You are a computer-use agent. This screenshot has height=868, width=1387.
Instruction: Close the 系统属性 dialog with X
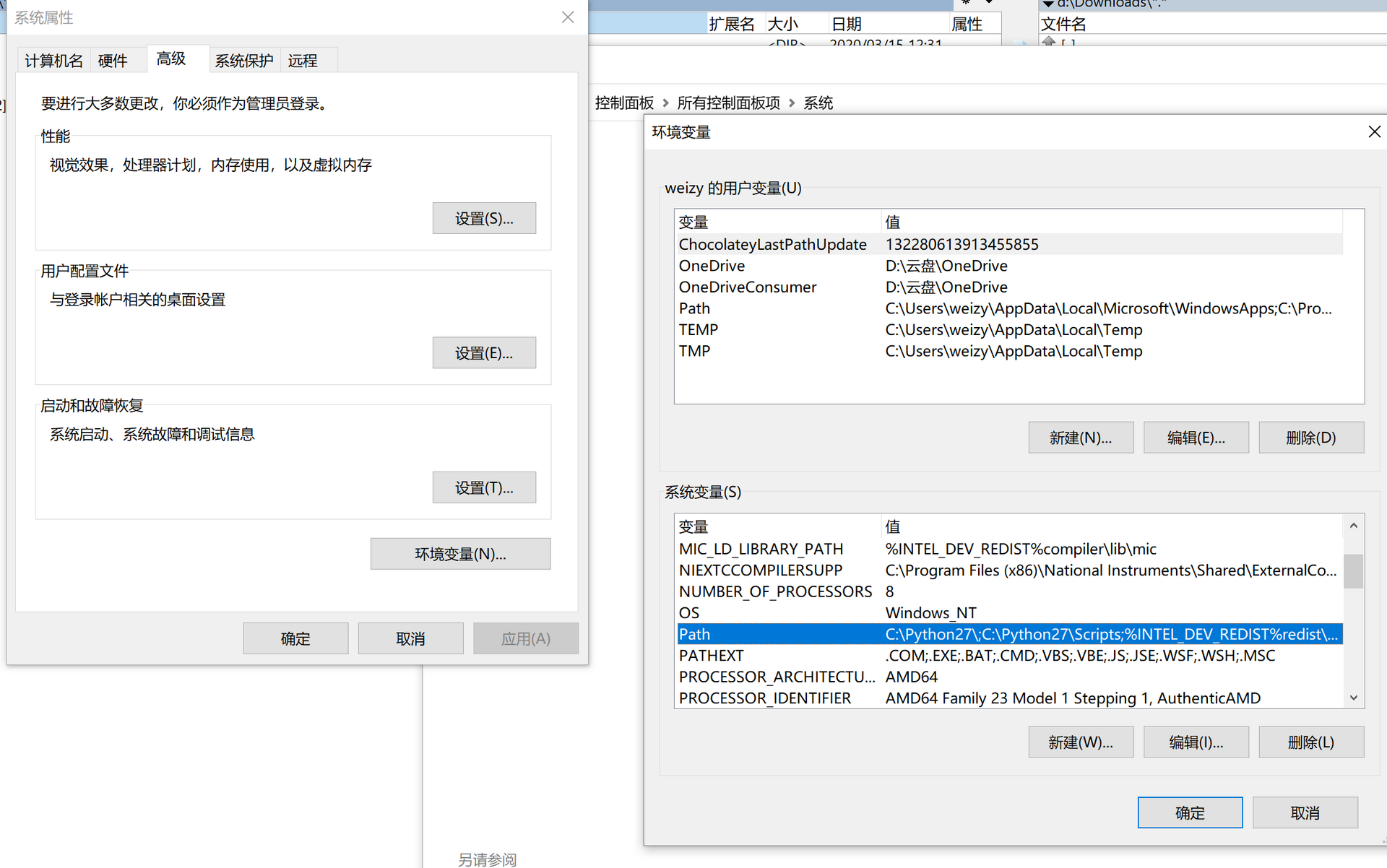coord(568,17)
